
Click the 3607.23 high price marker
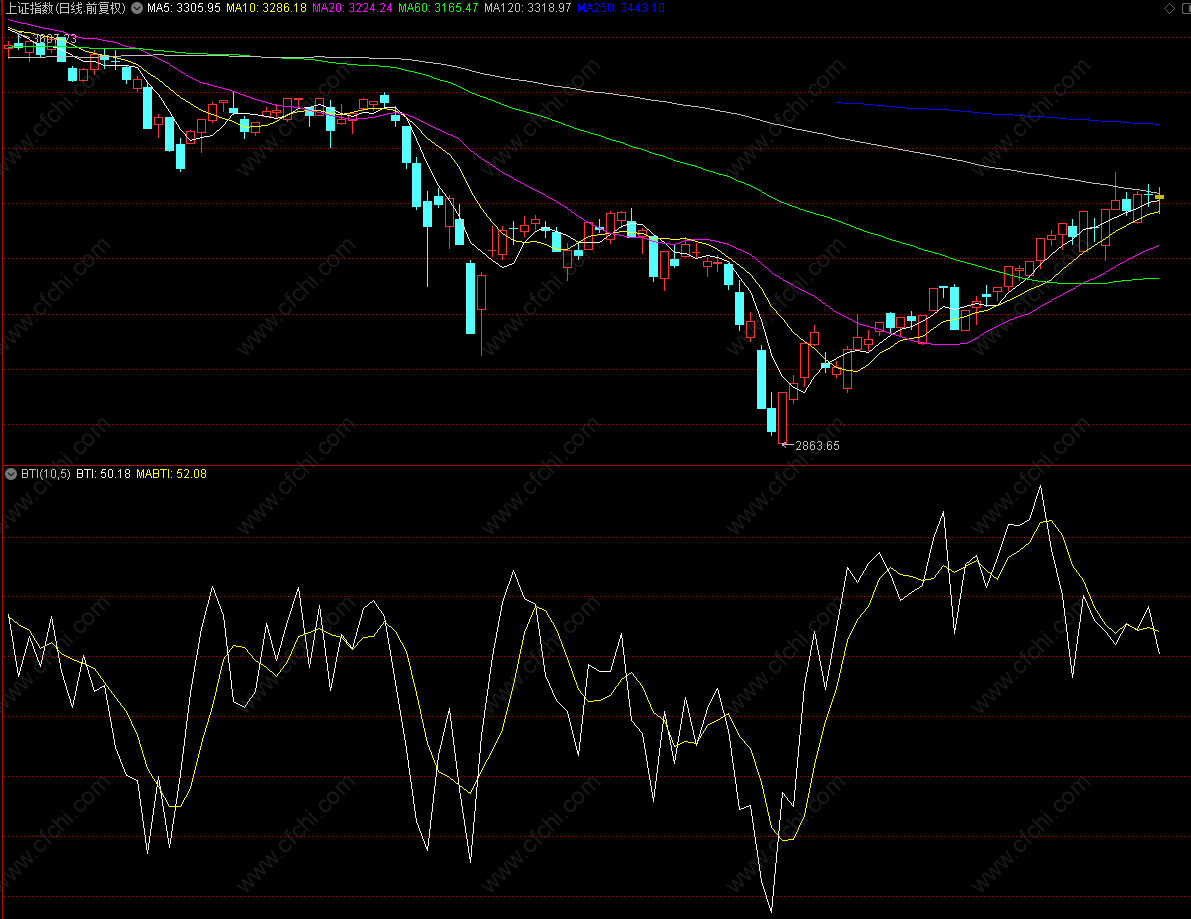[55, 38]
